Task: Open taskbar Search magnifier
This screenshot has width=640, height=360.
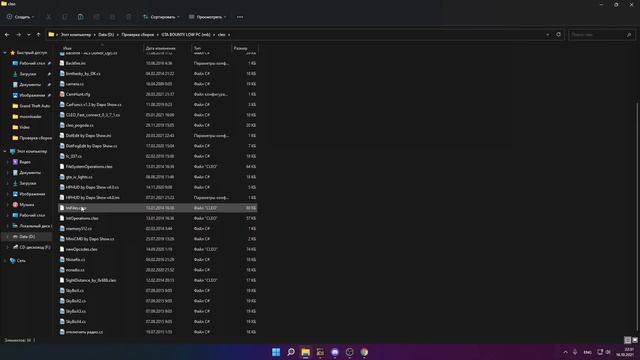Action: click(x=291, y=352)
